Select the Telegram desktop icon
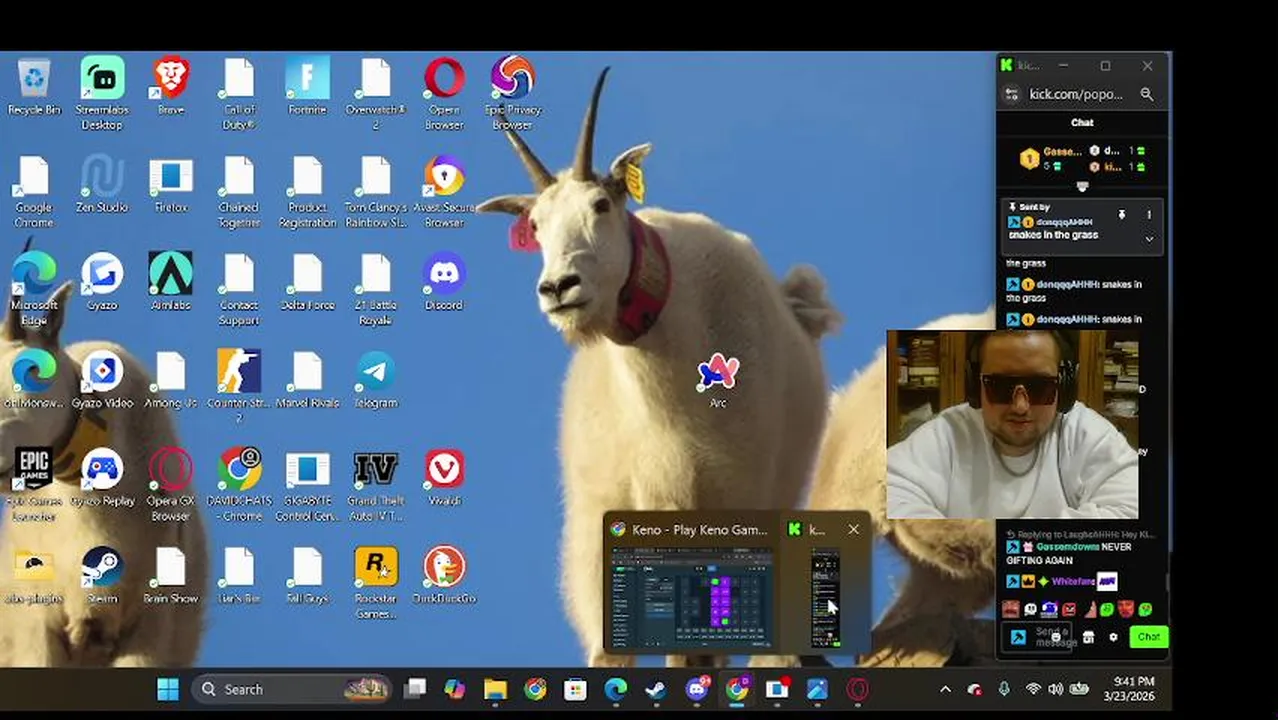 [x=376, y=381]
